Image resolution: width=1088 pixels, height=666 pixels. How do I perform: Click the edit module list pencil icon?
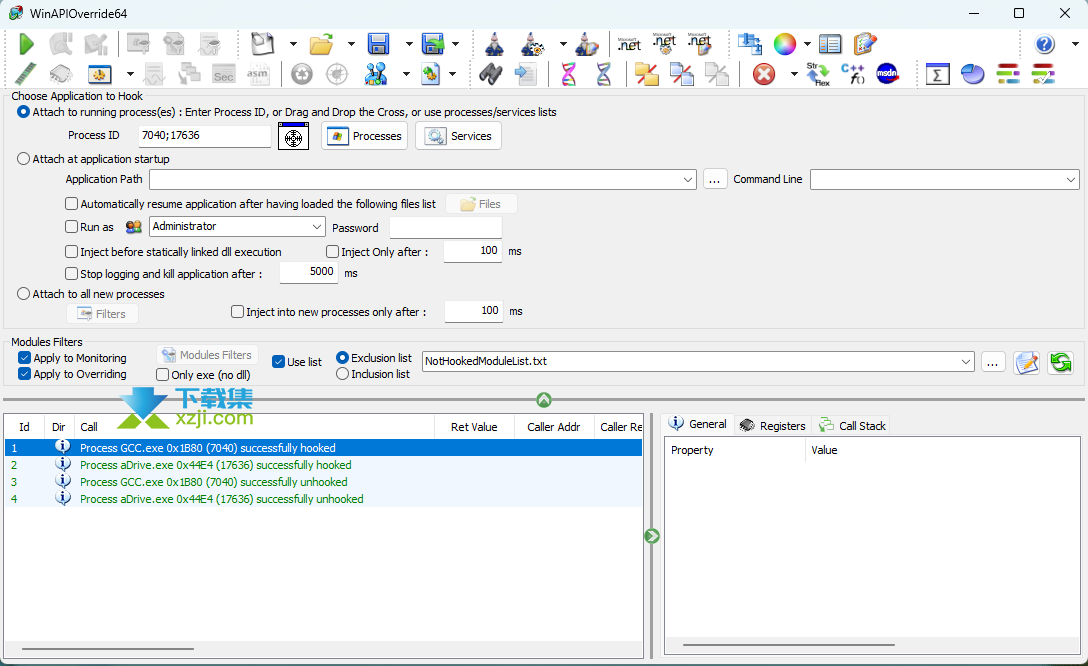1026,362
